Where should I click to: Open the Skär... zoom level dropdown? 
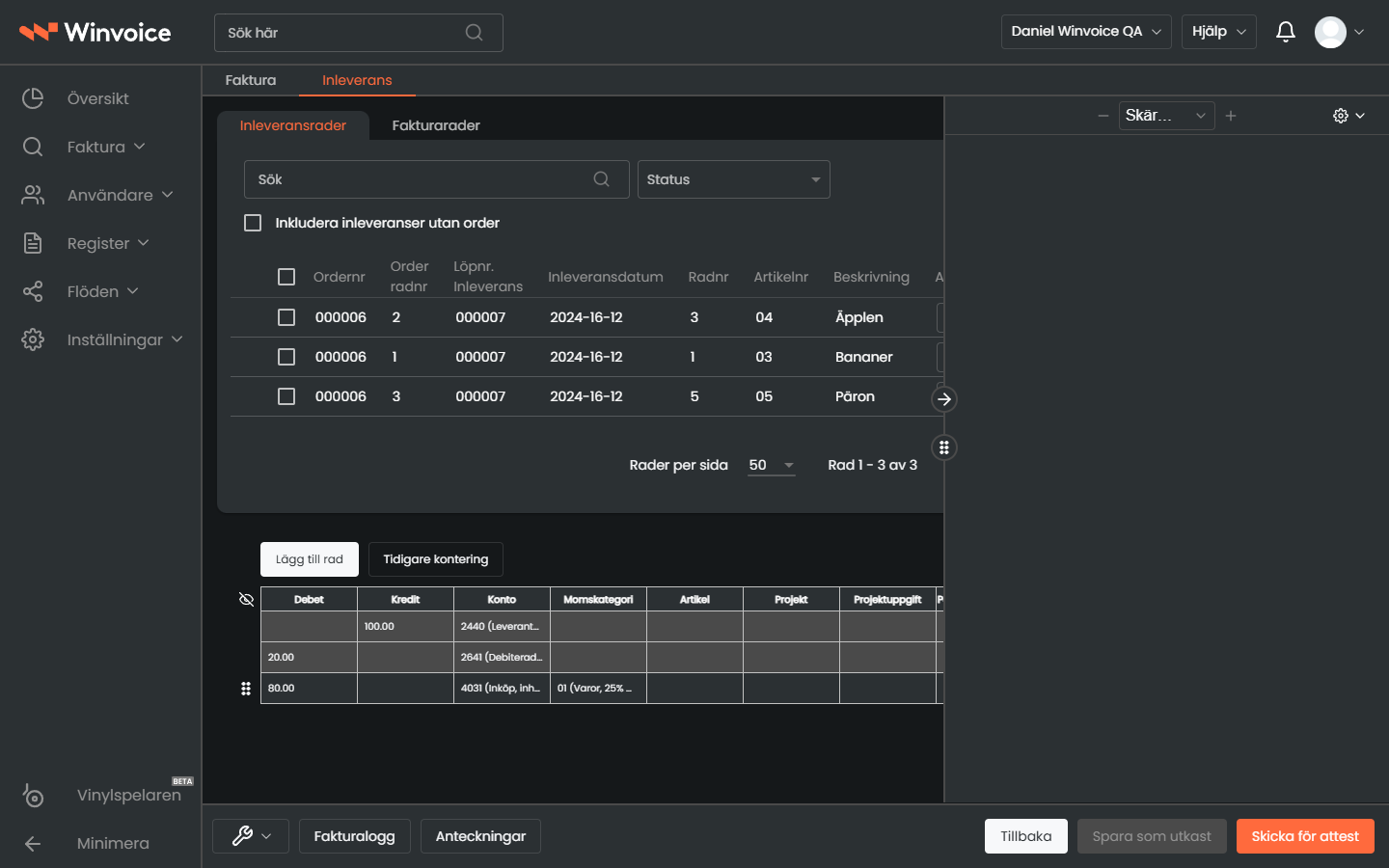click(x=1166, y=116)
